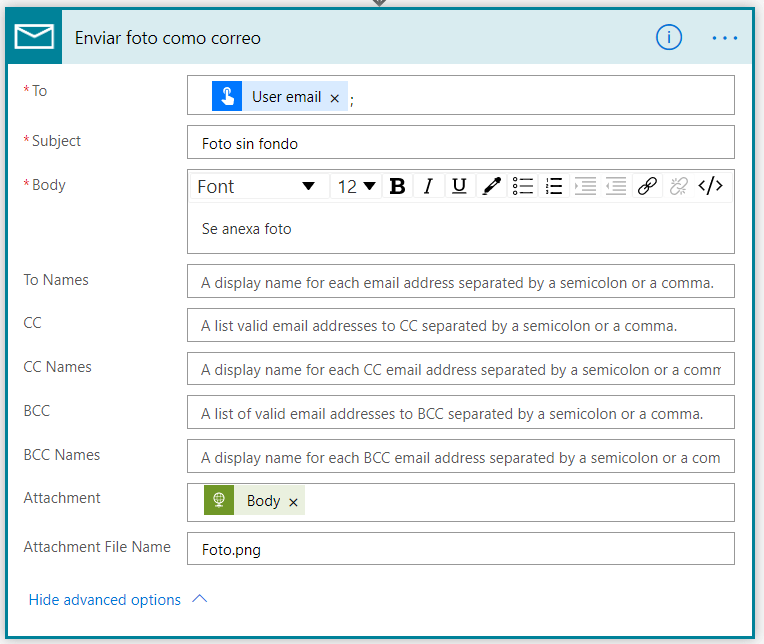Open the three-dots action menu

tap(724, 38)
